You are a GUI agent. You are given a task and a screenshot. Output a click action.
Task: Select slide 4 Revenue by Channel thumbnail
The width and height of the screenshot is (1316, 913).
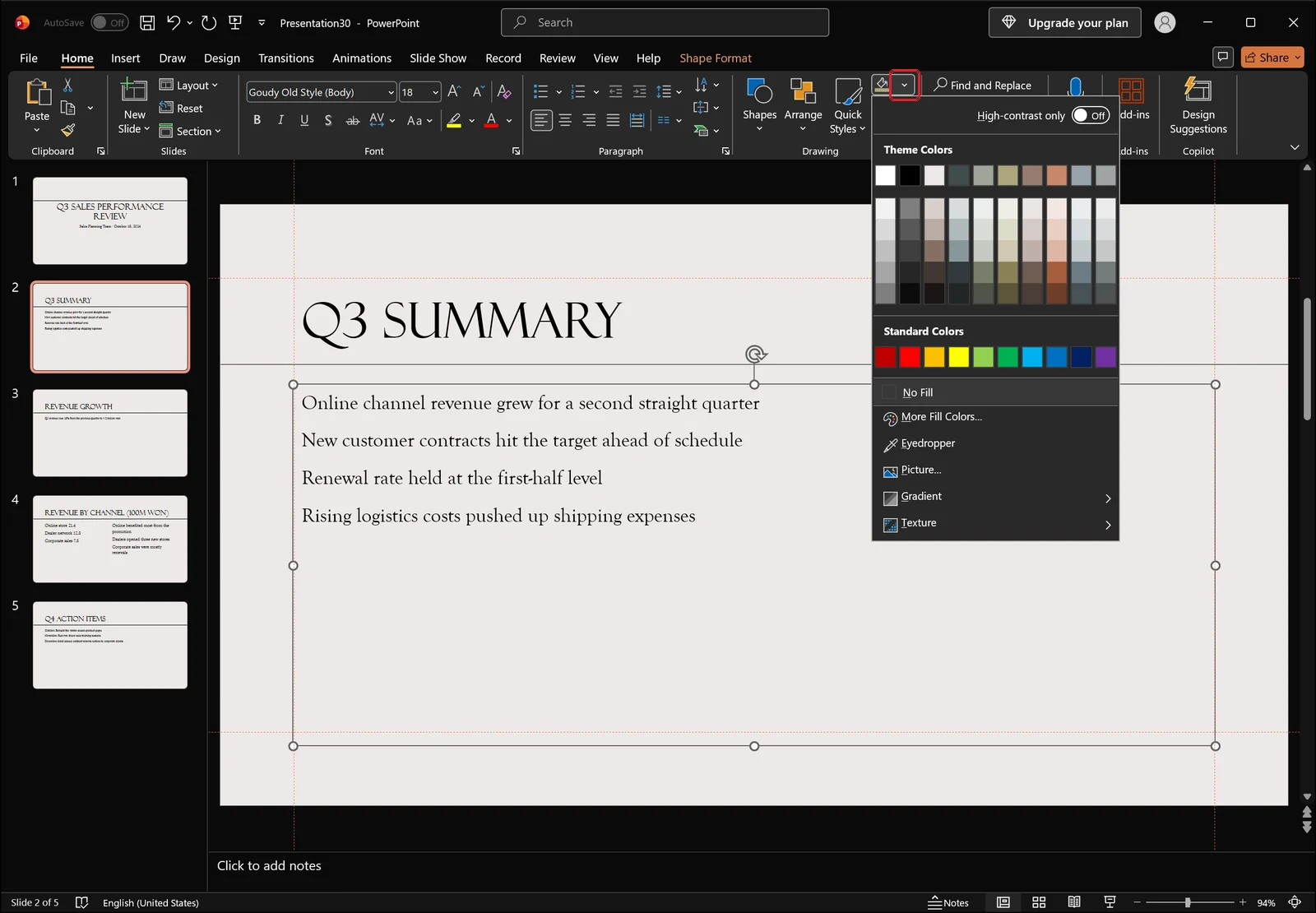(110, 540)
